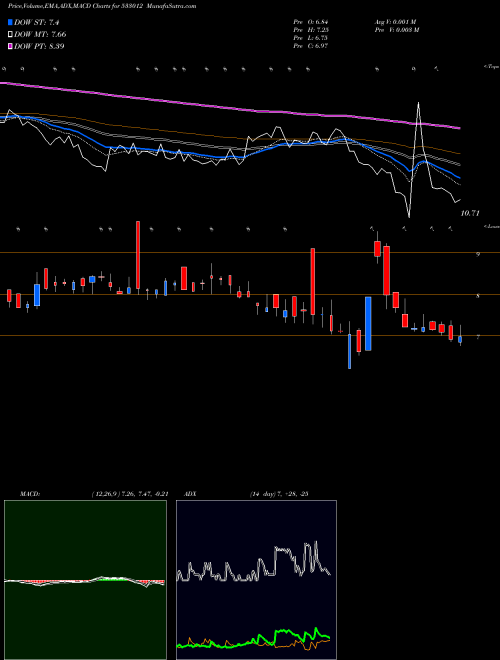Image resolution: width=500 pixels, height=660 pixels.
Task: Click the ADX values '(14 day) 7, +28, -25'
Action: tap(279, 494)
